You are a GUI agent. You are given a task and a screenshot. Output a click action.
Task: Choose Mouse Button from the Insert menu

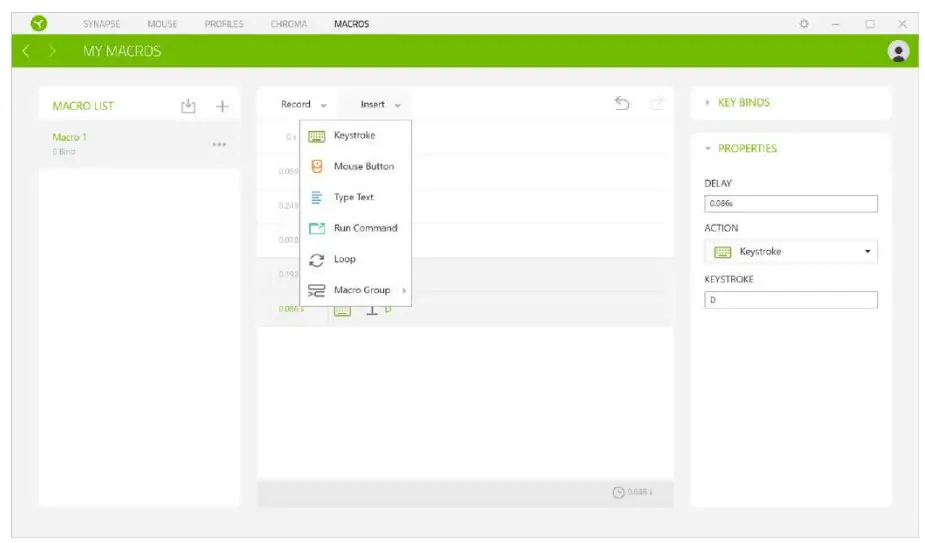point(355,166)
